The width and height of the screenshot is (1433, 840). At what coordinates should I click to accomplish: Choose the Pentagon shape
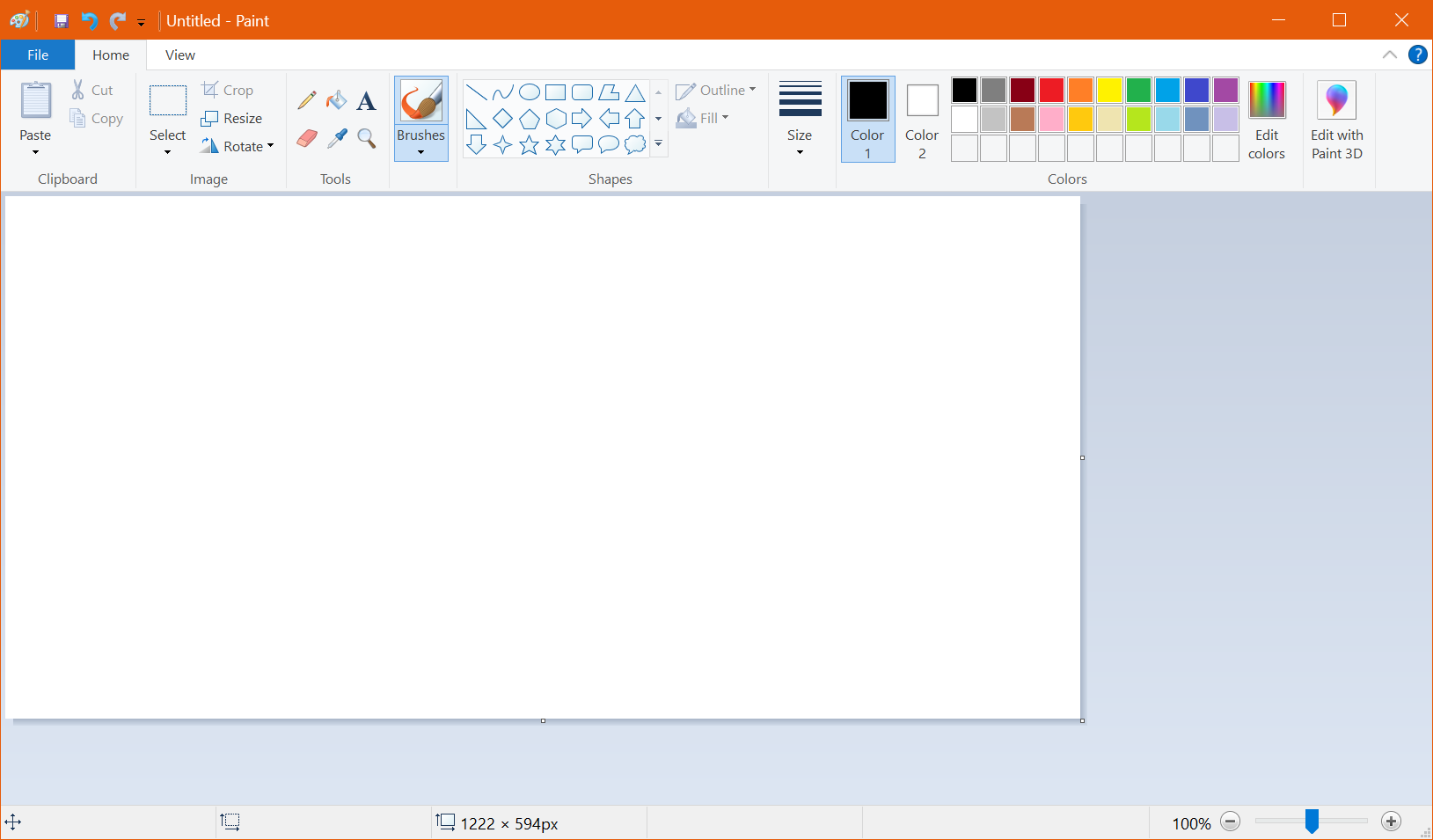click(530, 119)
